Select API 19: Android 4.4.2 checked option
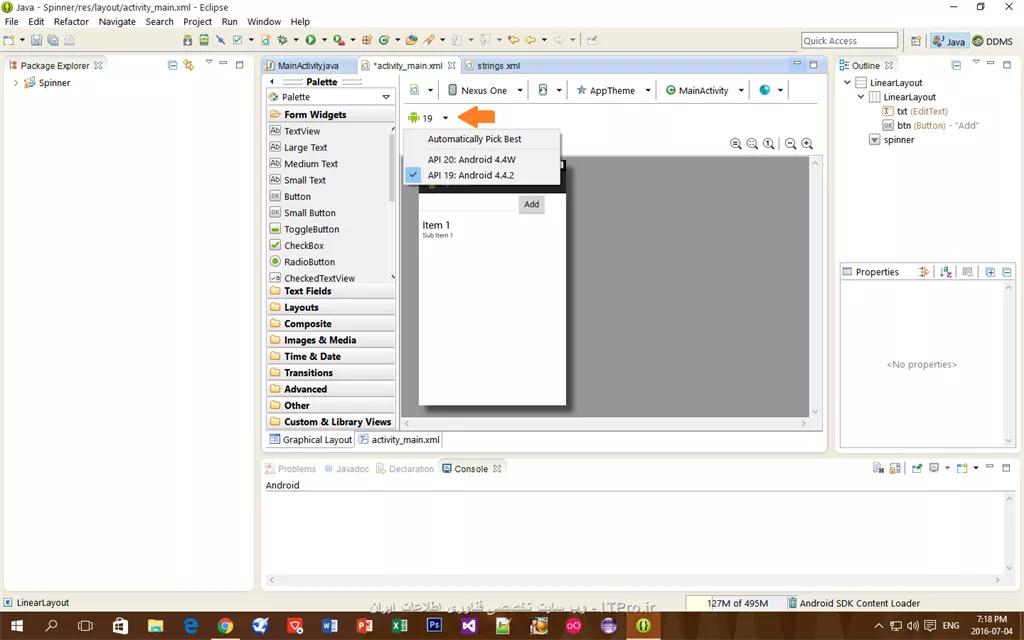 pos(482,175)
